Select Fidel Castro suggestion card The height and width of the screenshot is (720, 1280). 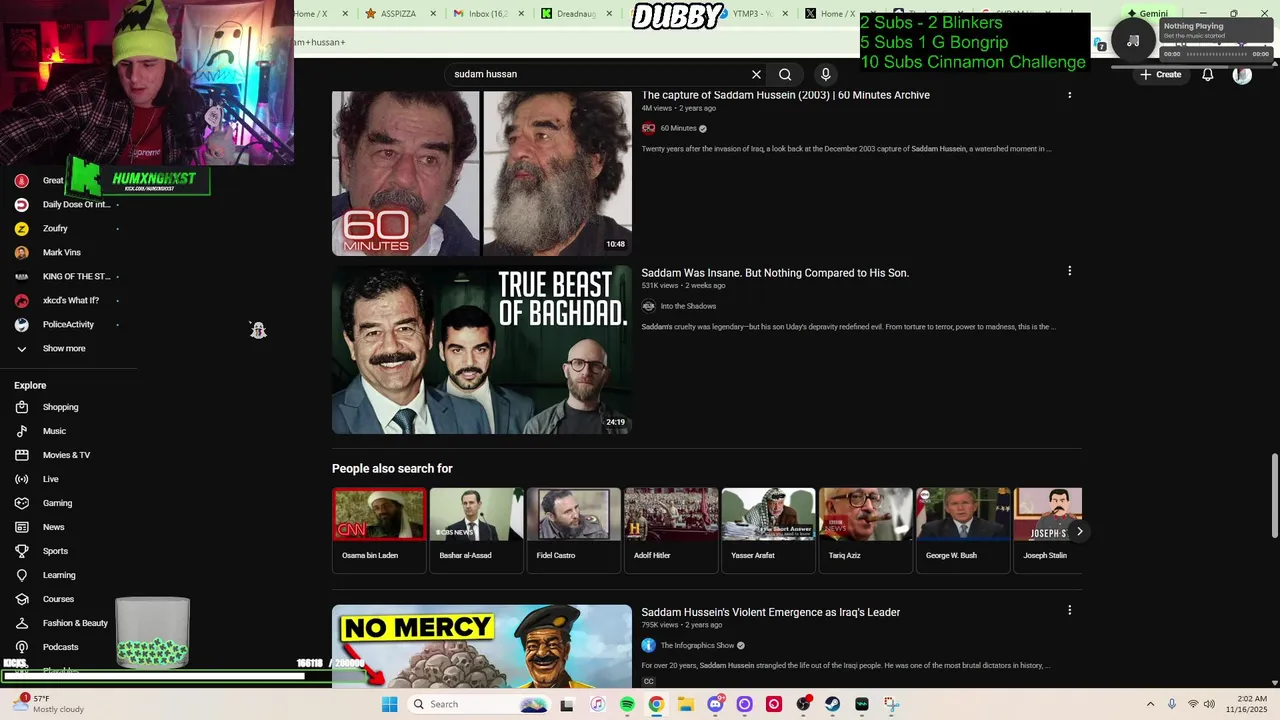tap(573, 529)
